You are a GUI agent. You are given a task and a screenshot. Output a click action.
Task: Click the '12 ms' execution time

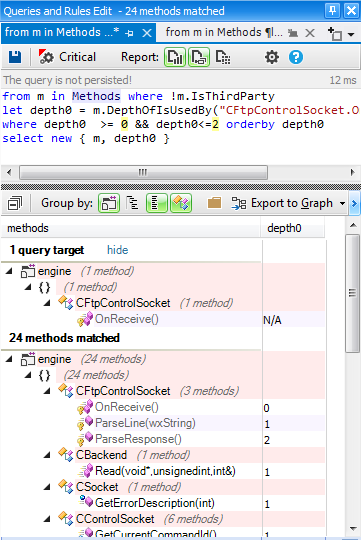pyautogui.click(x=343, y=80)
